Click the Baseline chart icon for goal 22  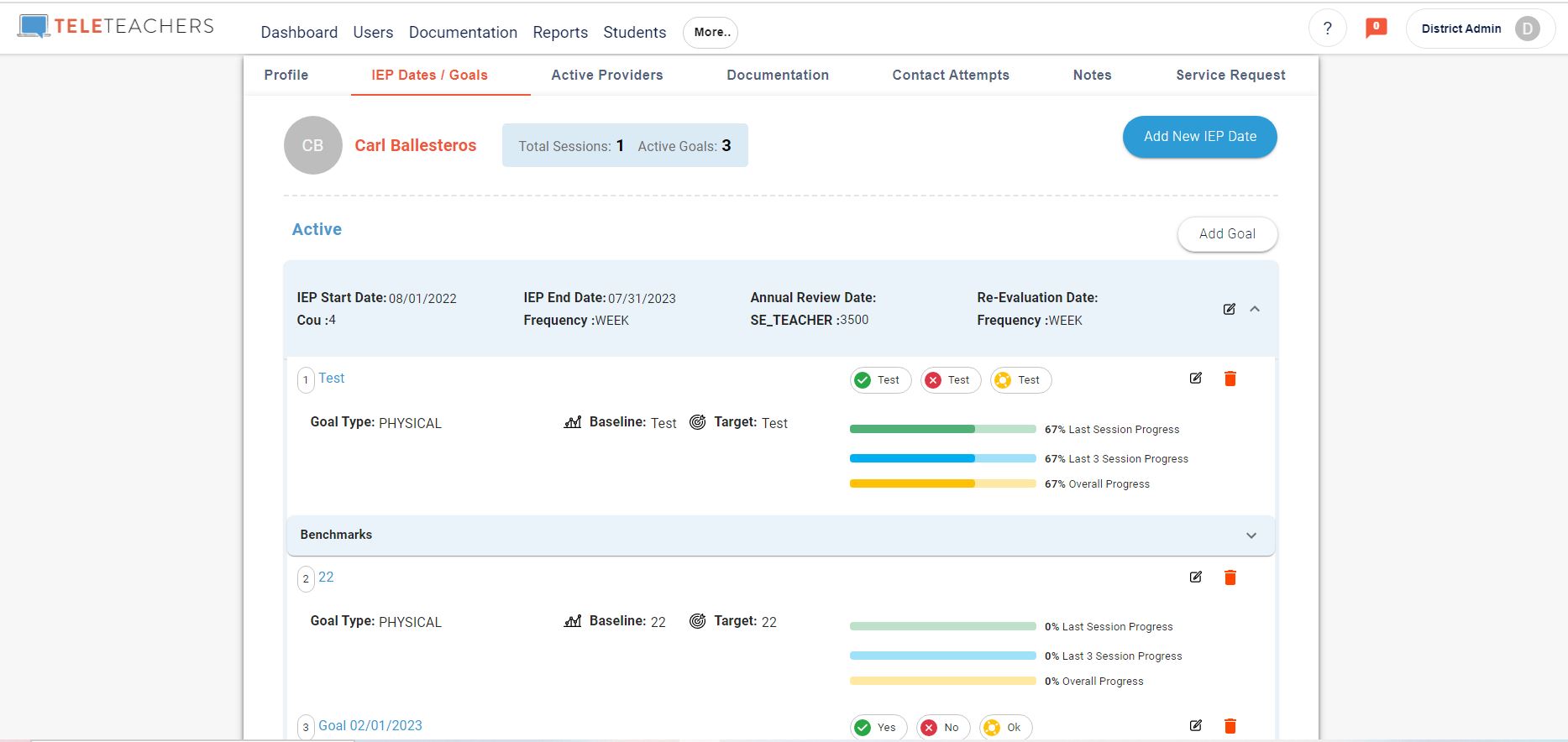click(x=573, y=621)
